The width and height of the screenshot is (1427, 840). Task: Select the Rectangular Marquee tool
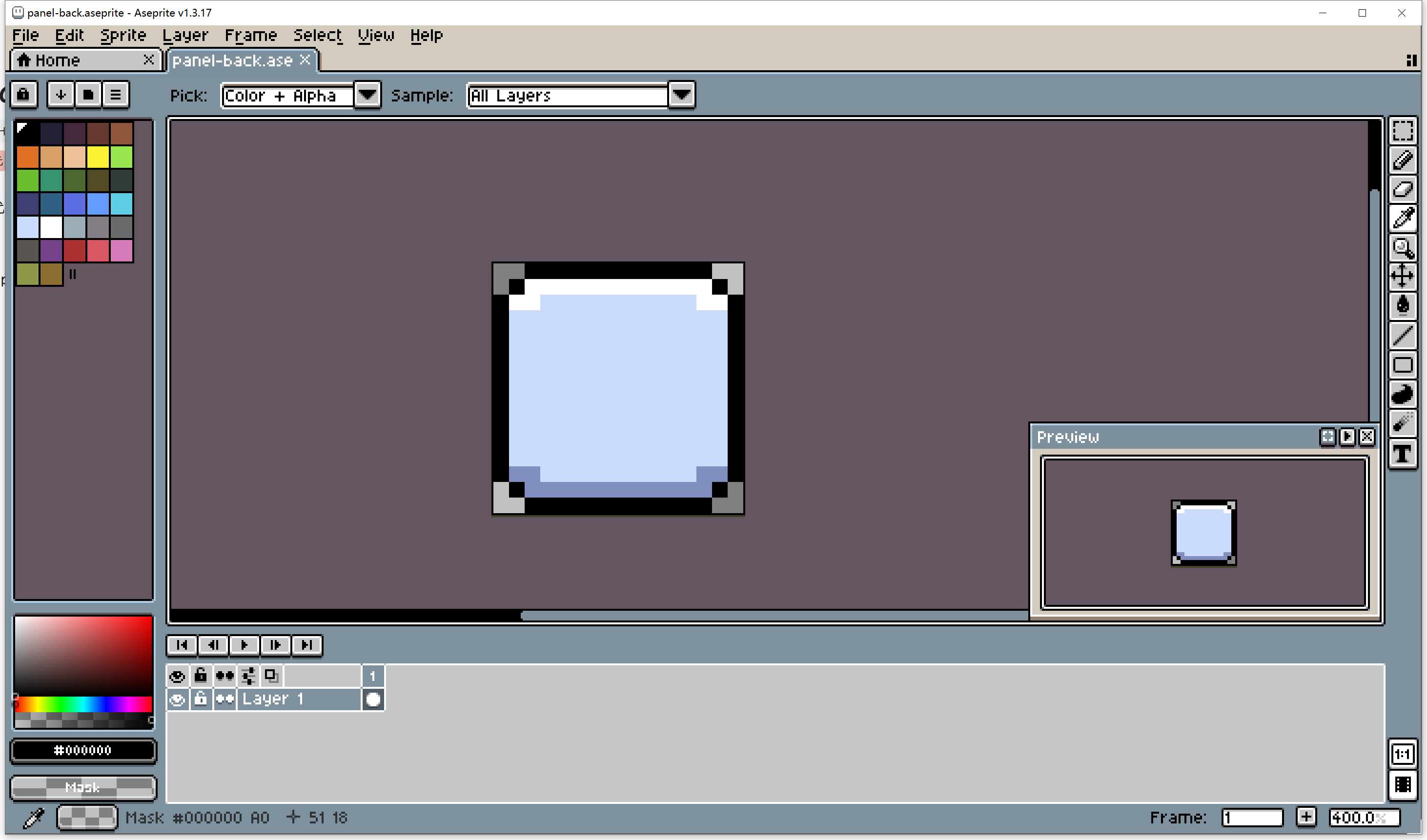[x=1402, y=131]
